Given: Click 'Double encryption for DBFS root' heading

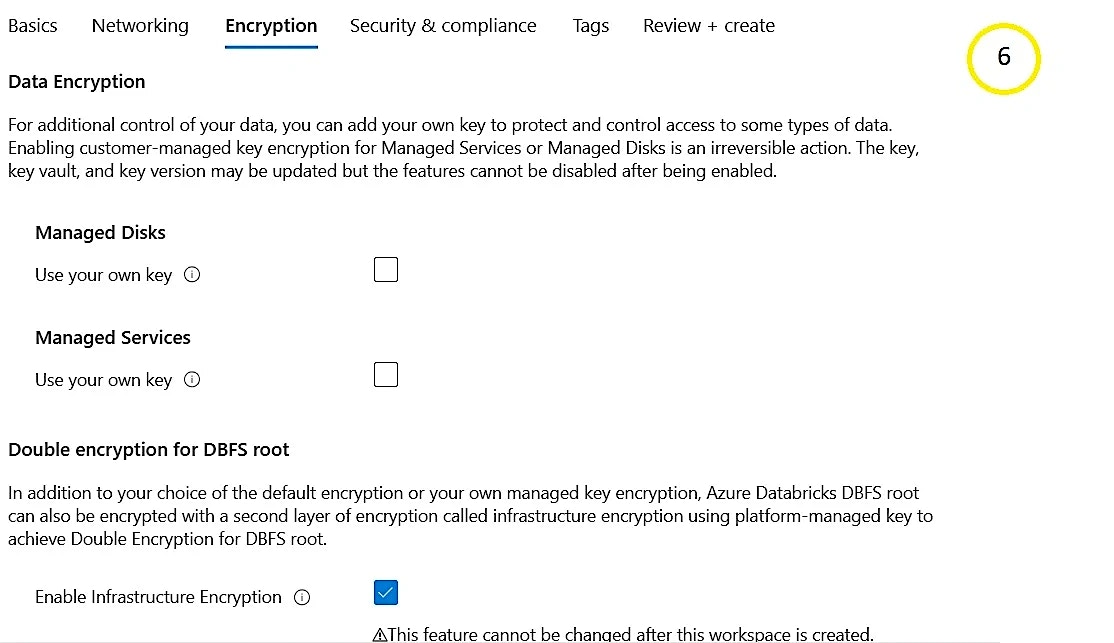Looking at the screenshot, I should (x=149, y=450).
